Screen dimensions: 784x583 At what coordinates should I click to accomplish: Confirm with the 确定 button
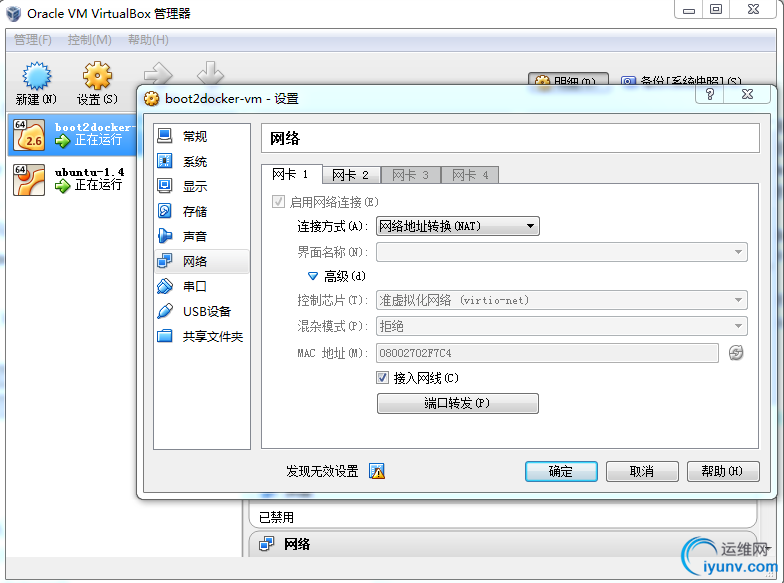pyautogui.click(x=561, y=471)
